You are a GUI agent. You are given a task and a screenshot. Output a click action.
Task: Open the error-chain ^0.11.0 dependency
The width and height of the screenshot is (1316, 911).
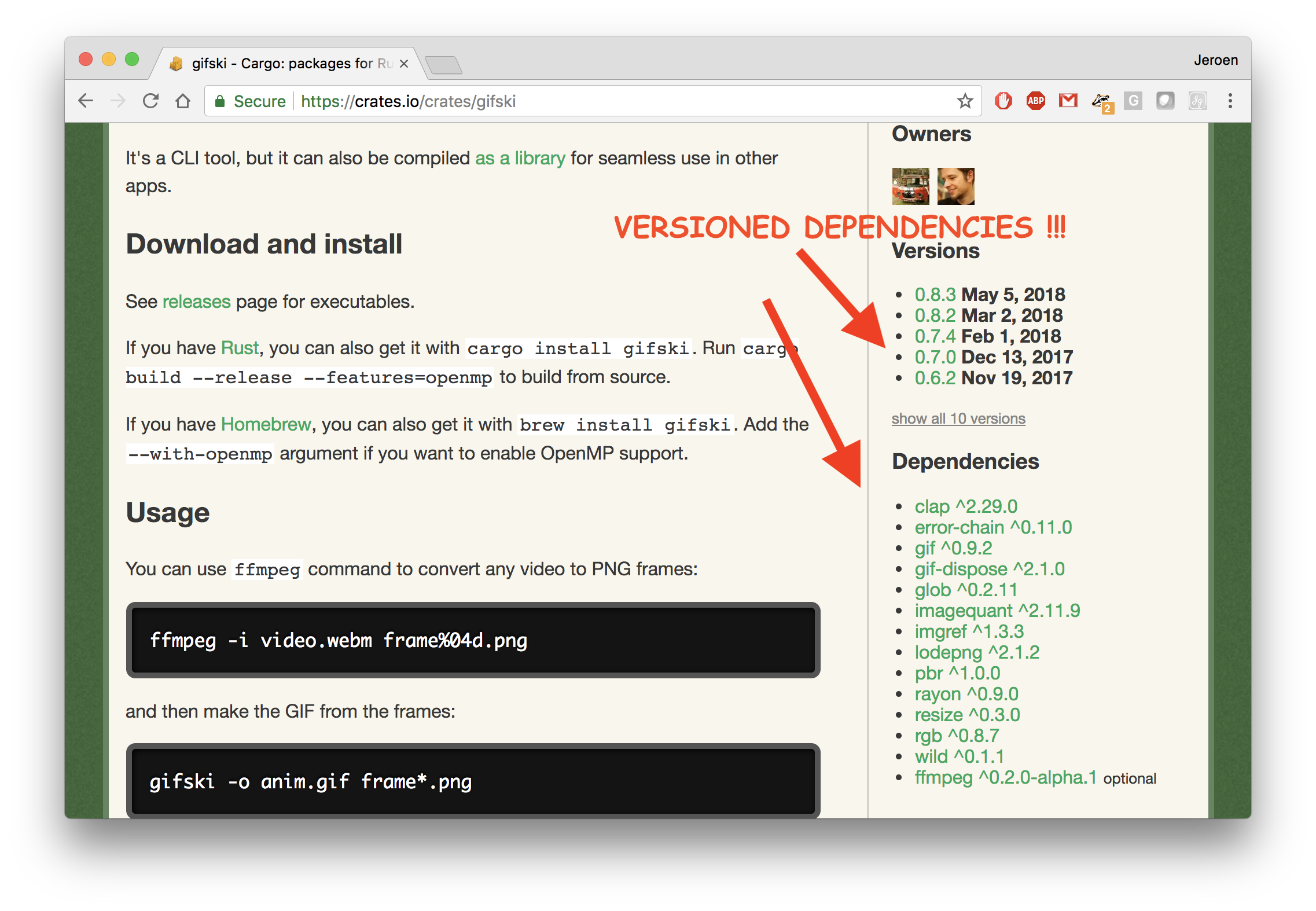coord(993,527)
